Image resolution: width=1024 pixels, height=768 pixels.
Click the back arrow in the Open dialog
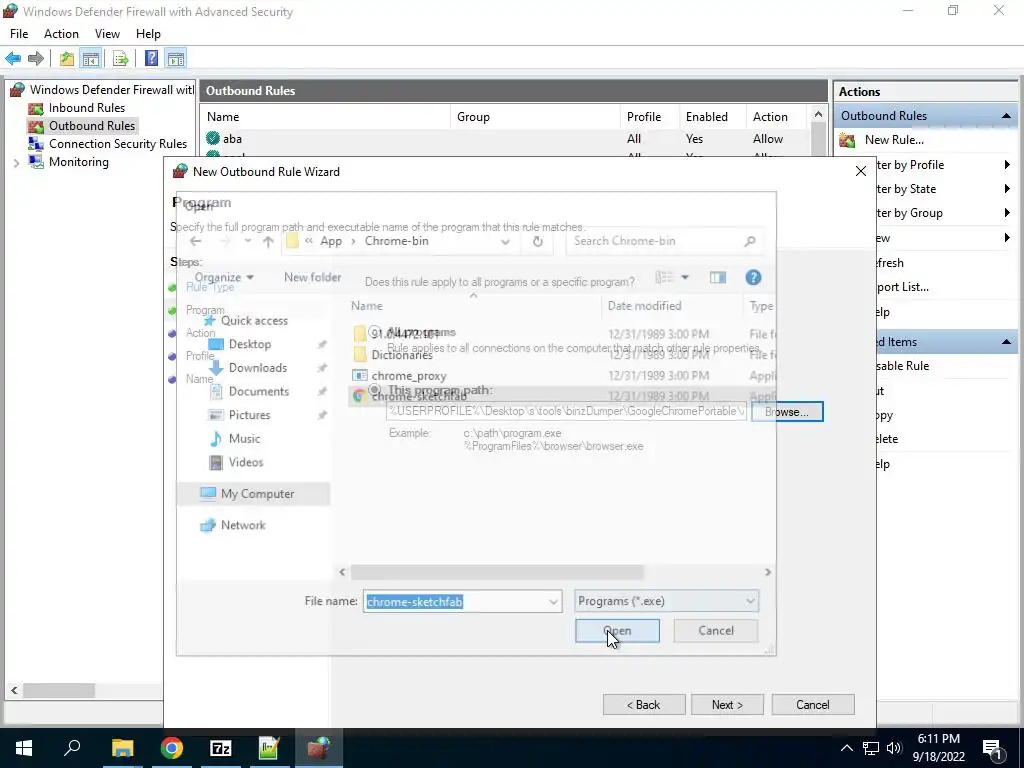tap(195, 241)
